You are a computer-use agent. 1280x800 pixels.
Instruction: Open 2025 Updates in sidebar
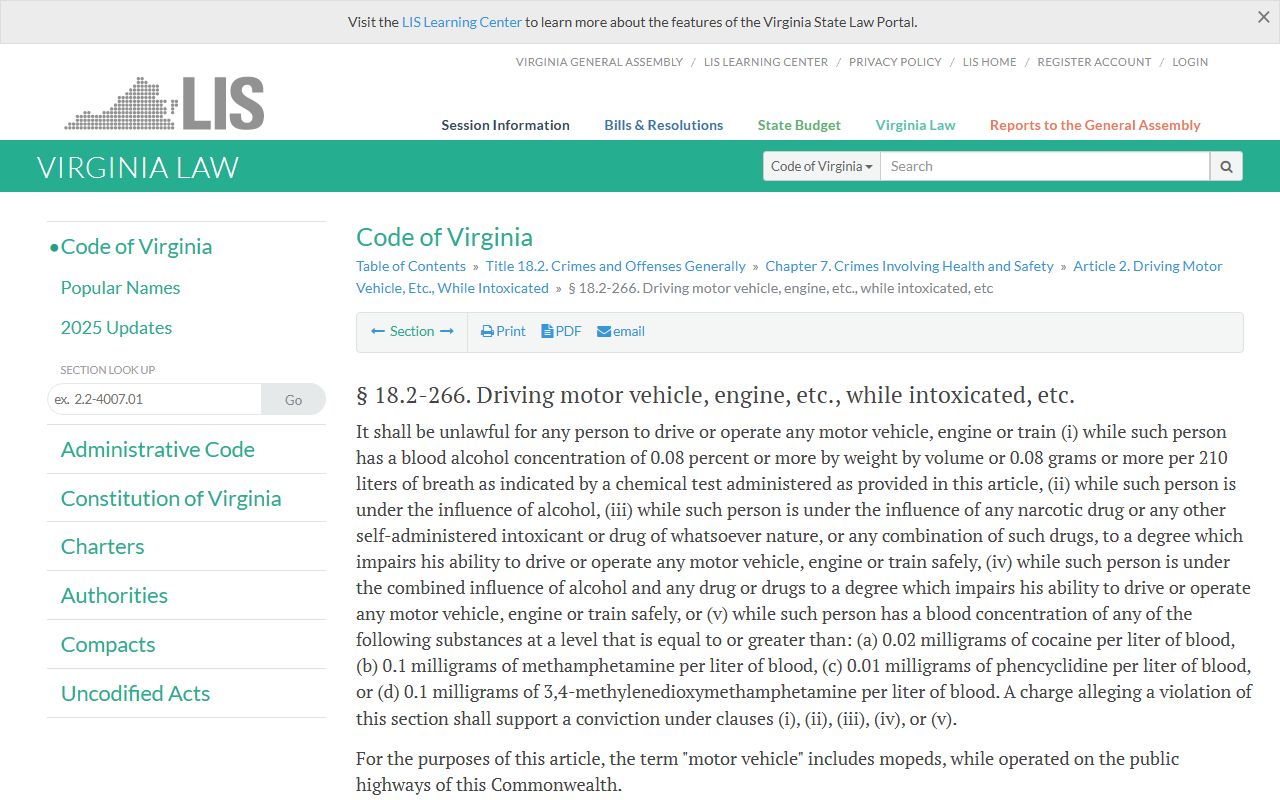click(x=116, y=328)
